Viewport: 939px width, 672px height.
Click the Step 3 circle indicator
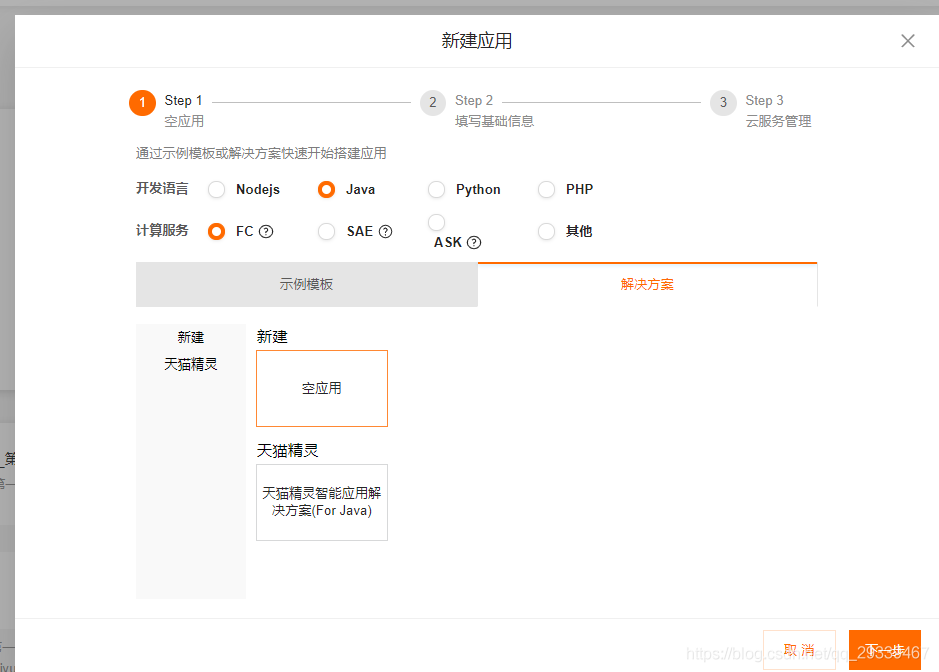pos(723,103)
